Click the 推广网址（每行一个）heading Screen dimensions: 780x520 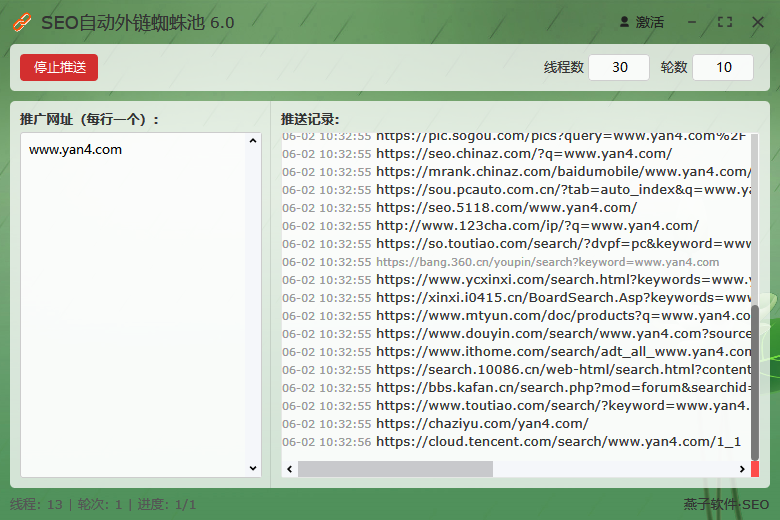coord(90,119)
